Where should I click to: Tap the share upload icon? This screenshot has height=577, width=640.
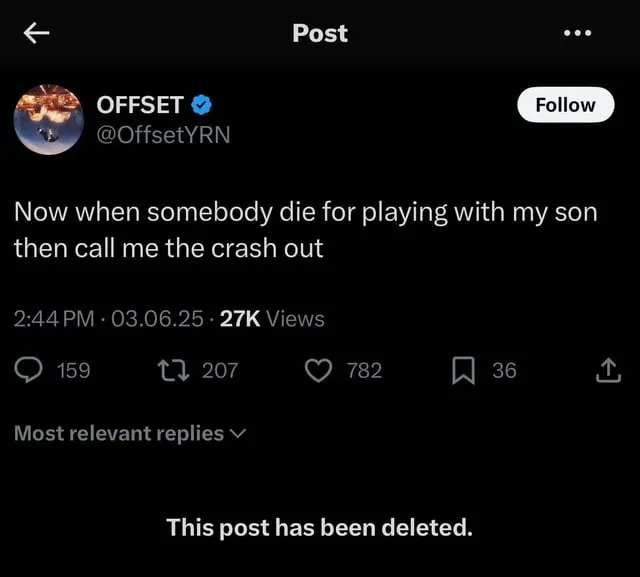point(608,371)
